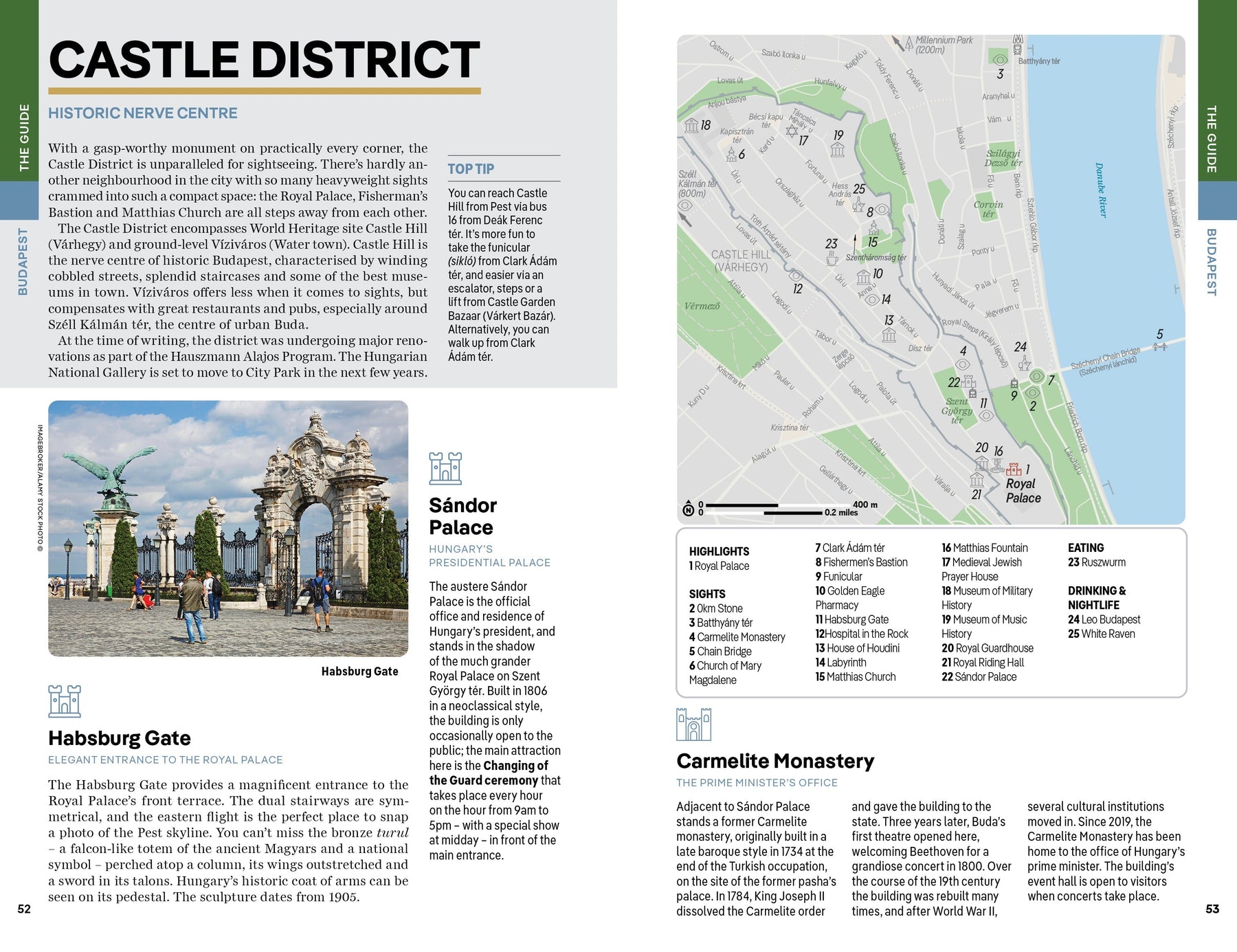
Task: Click the Habsburg Gate photograph
Action: tap(228, 529)
